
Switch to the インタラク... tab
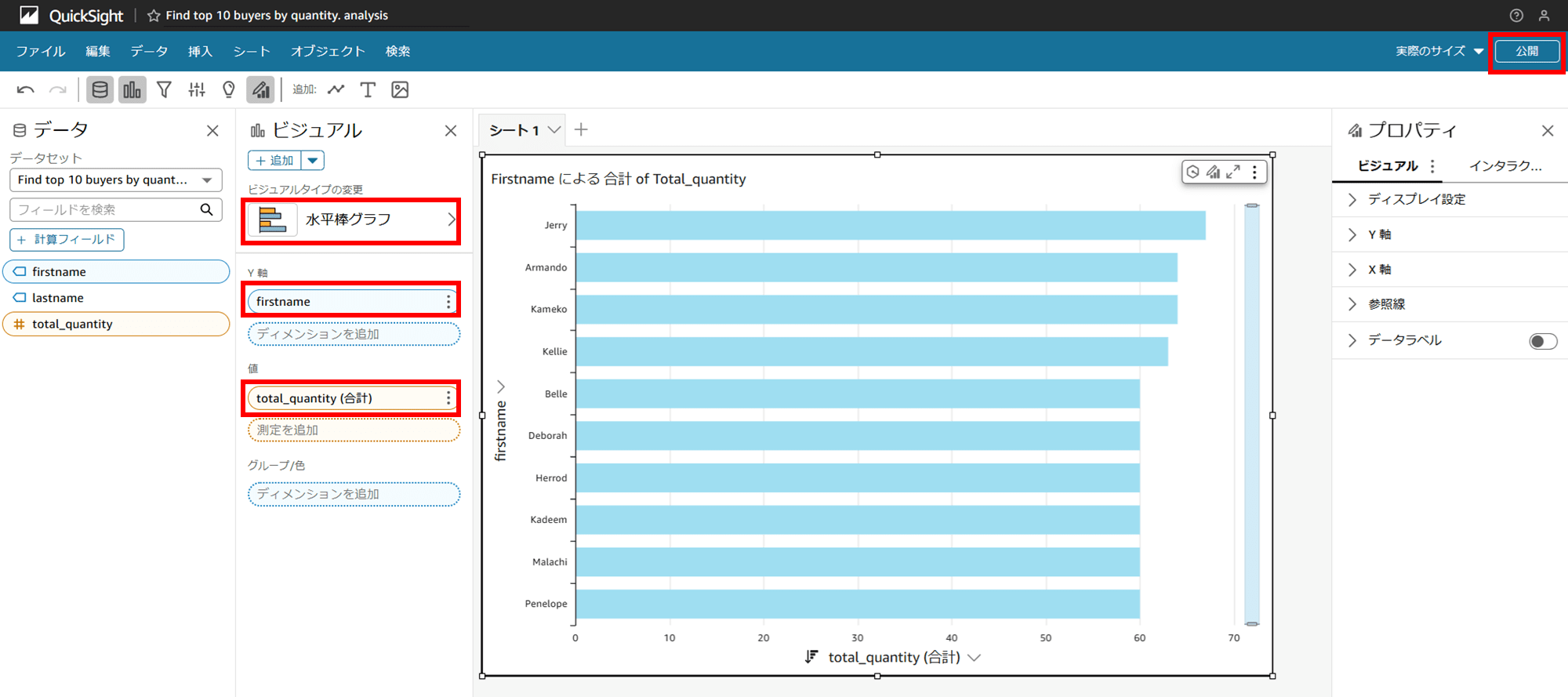[1505, 166]
